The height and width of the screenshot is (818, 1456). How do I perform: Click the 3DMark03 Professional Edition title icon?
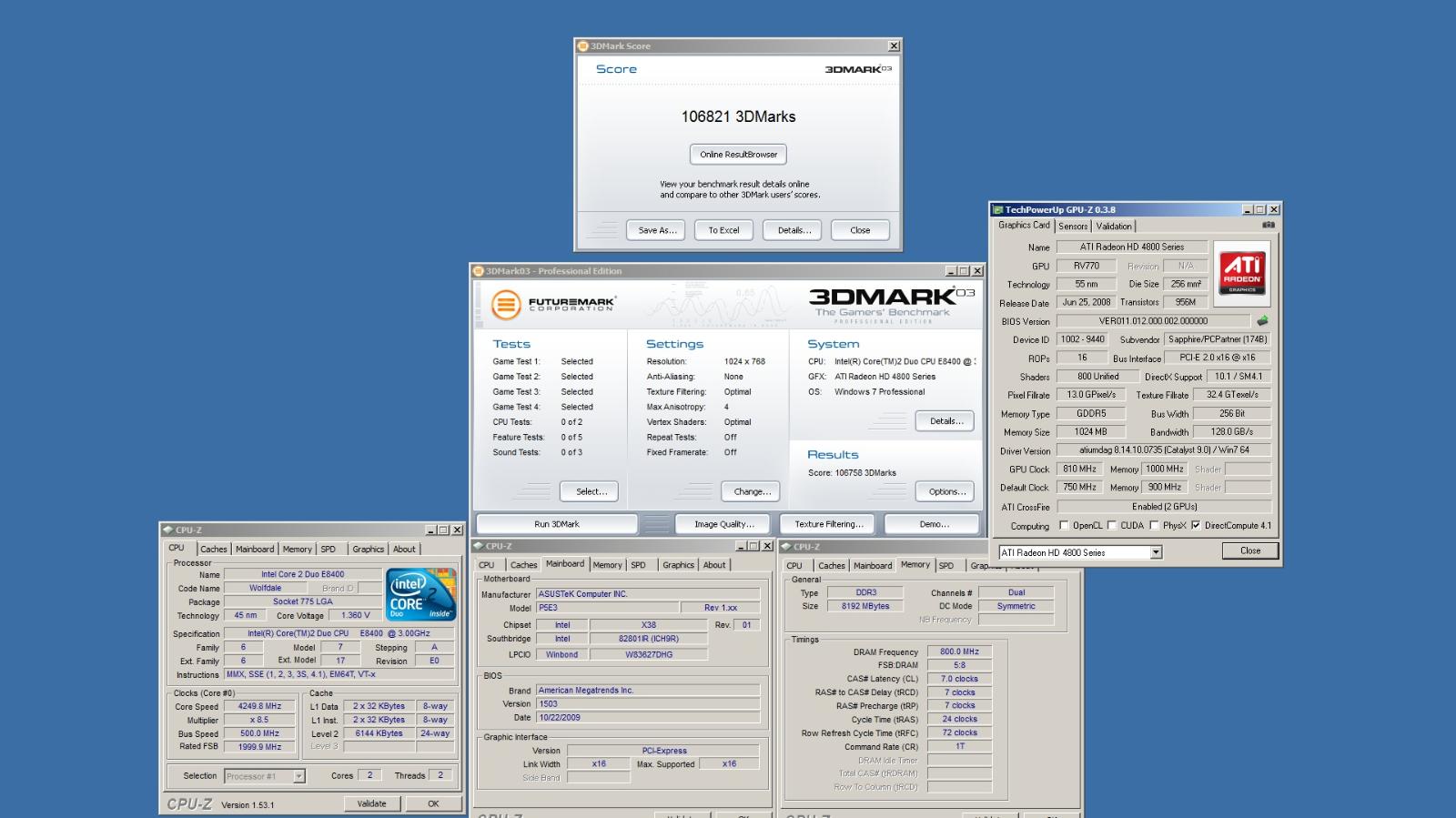tap(478, 270)
